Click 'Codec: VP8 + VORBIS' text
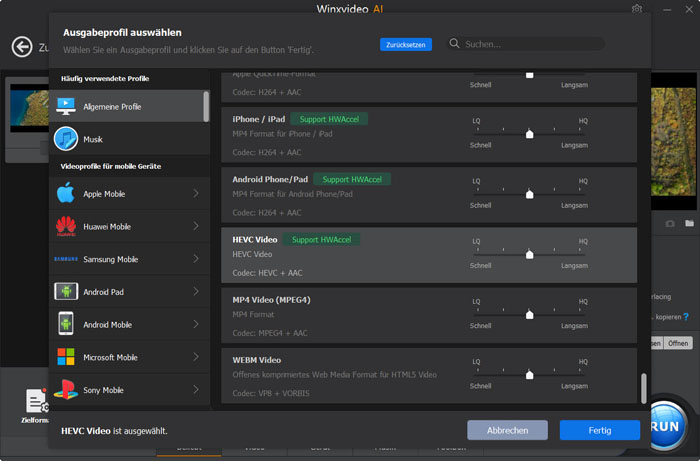 point(271,393)
